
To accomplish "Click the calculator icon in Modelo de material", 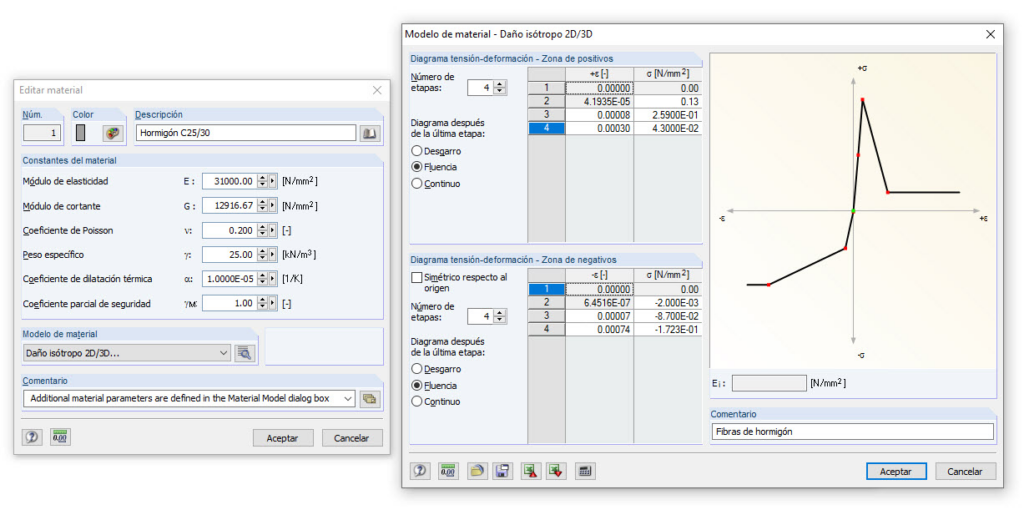I will [585, 470].
